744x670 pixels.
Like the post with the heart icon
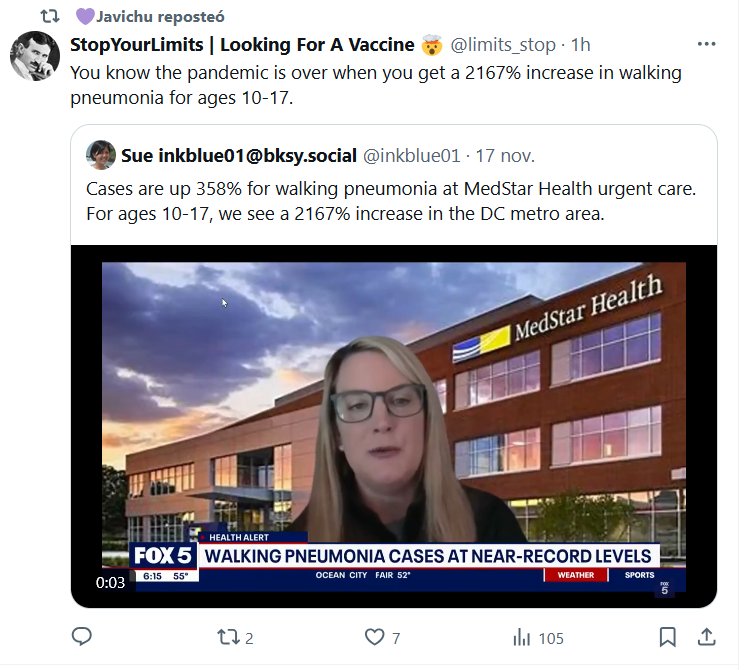click(374, 637)
